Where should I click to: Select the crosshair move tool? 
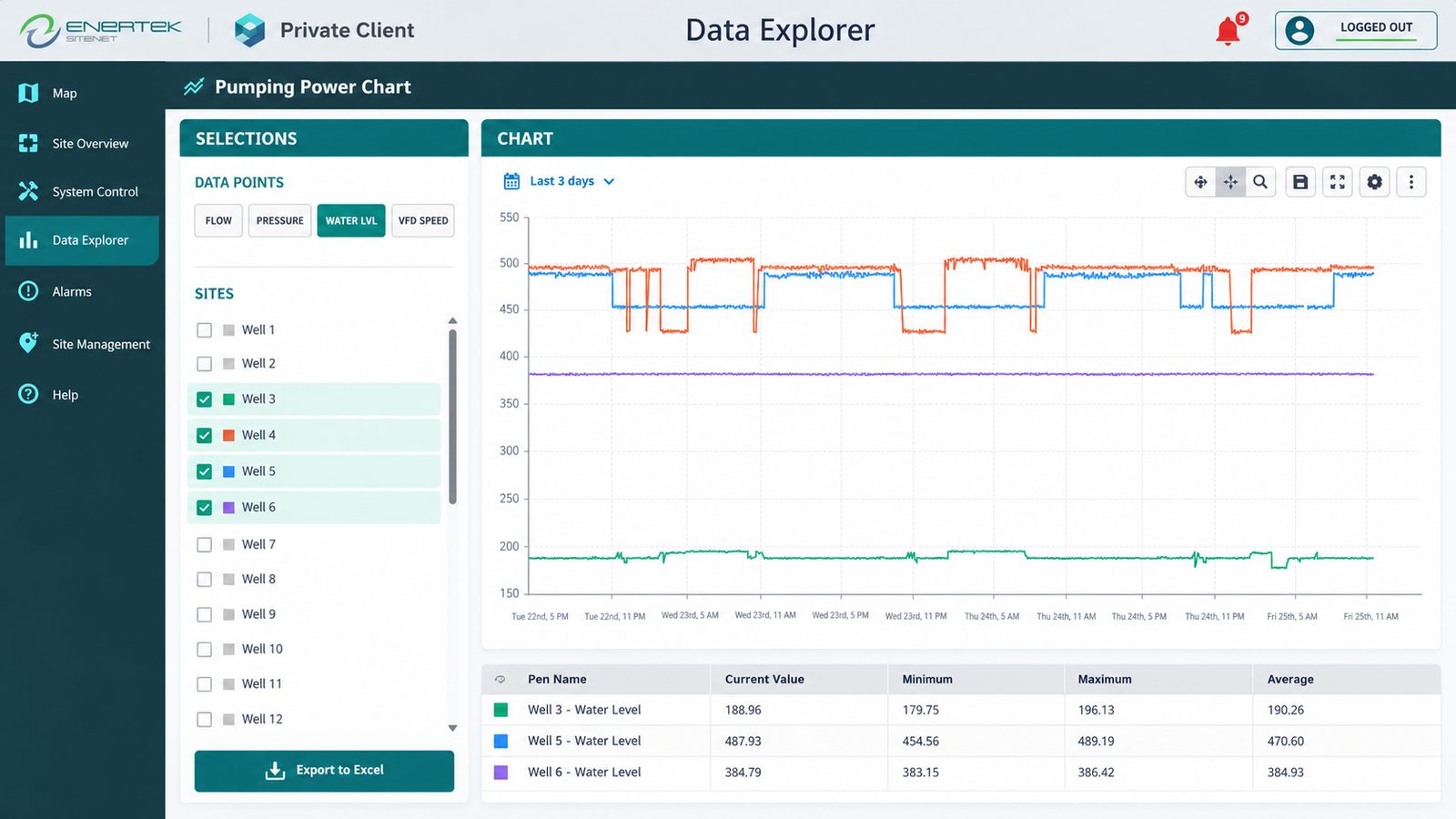pos(1230,182)
